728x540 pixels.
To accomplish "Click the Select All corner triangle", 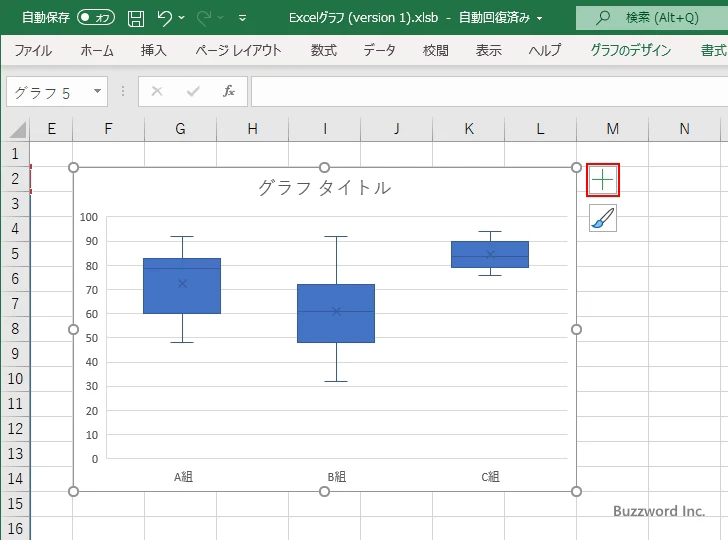I will pos(18,129).
